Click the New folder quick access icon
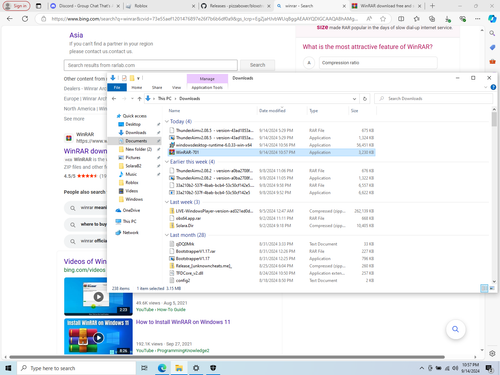 (x=132, y=78)
